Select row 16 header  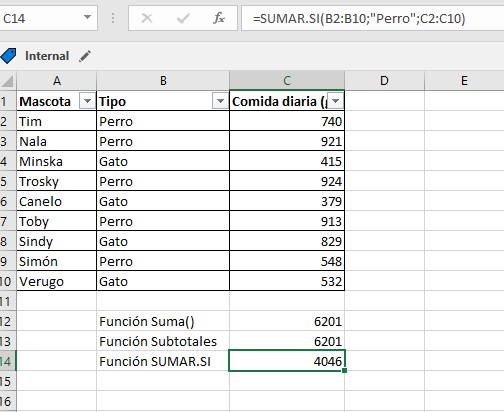[x=8, y=401]
